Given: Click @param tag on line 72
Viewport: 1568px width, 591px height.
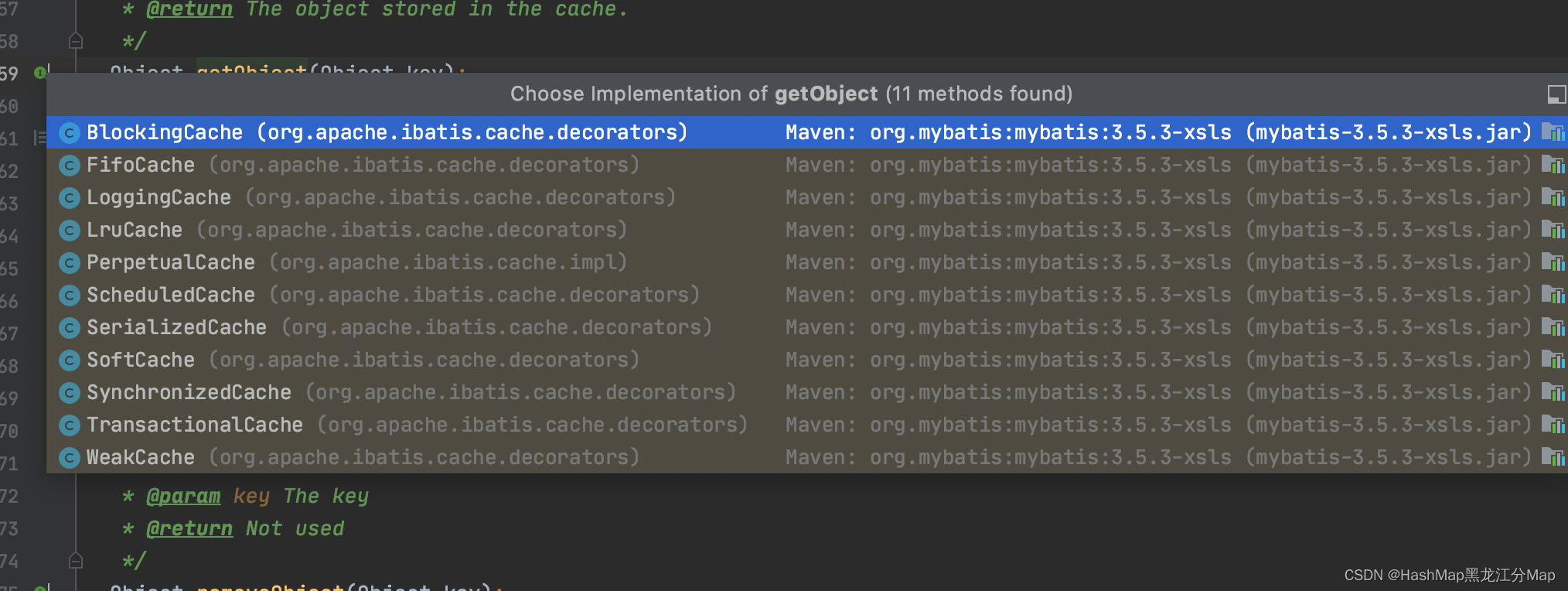Looking at the screenshot, I should click(x=183, y=496).
